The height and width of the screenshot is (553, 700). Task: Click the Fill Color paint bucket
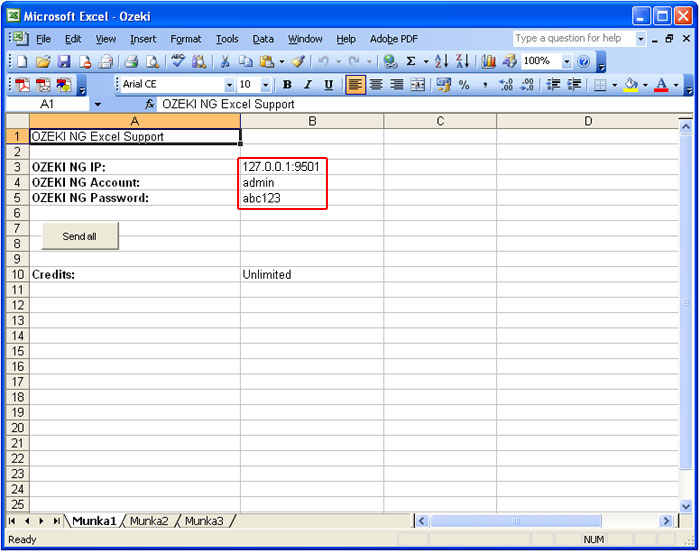(x=630, y=85)
